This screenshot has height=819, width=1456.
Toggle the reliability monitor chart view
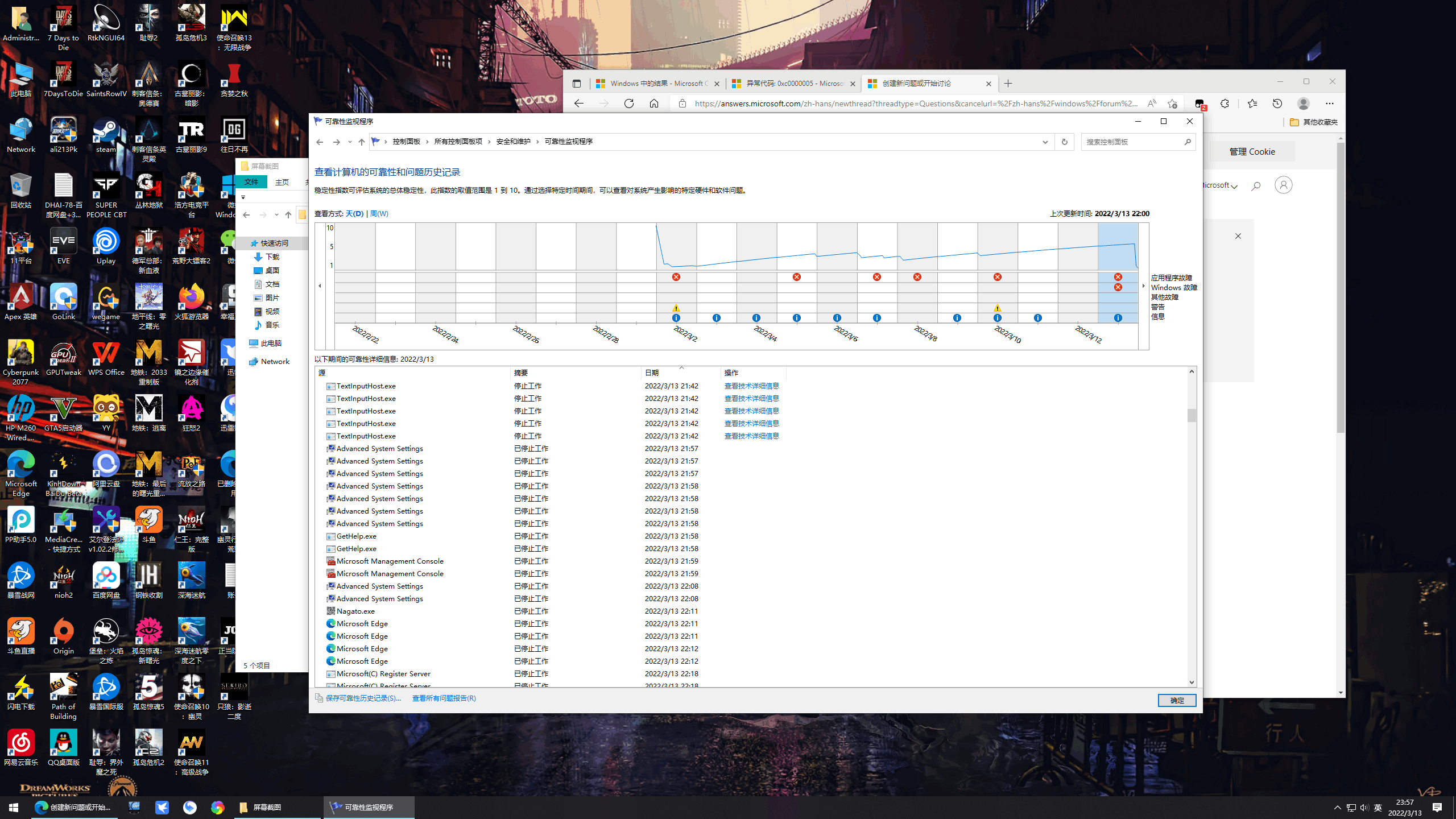point(379,213)
